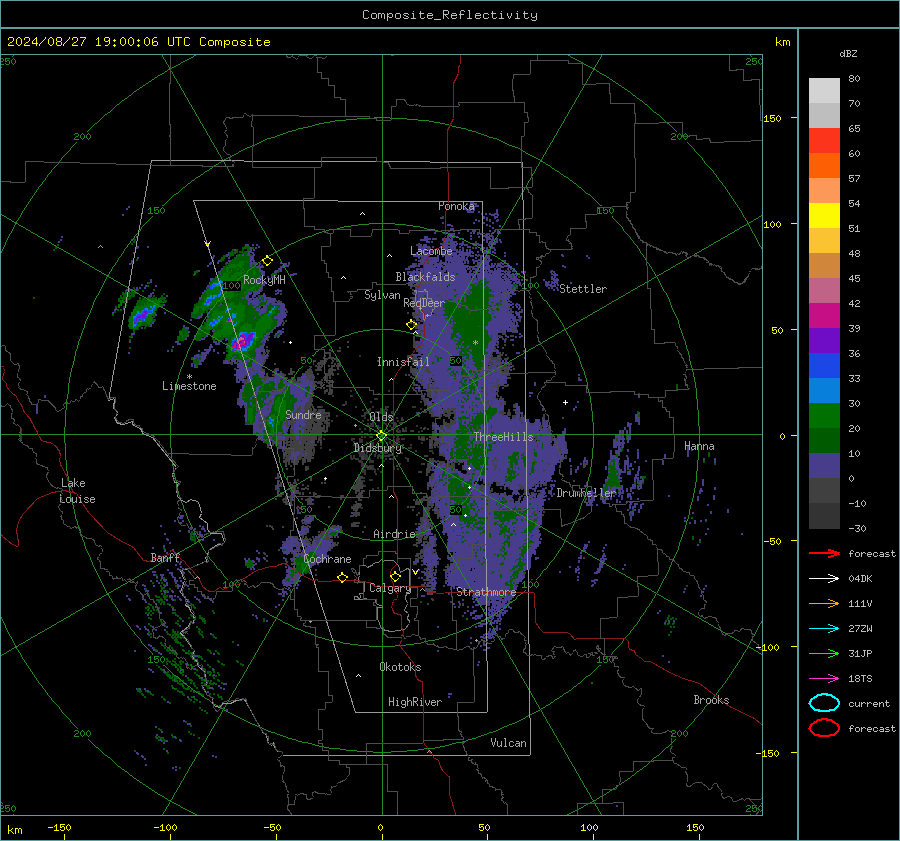The image size is (900, 841).
Task: Click the HighRiver label
Action: (415, 702)
